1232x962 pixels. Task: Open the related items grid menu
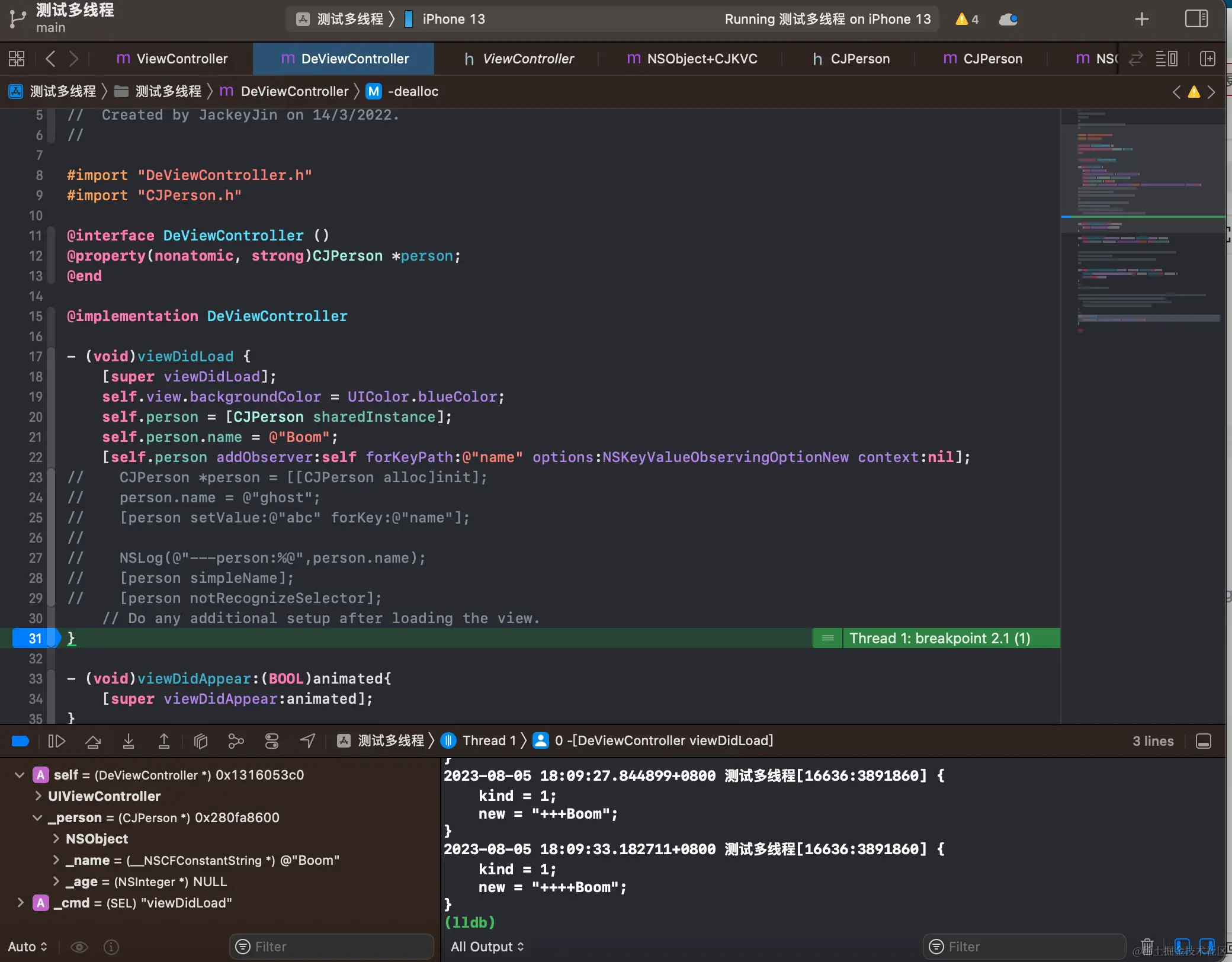coord(17,59)
